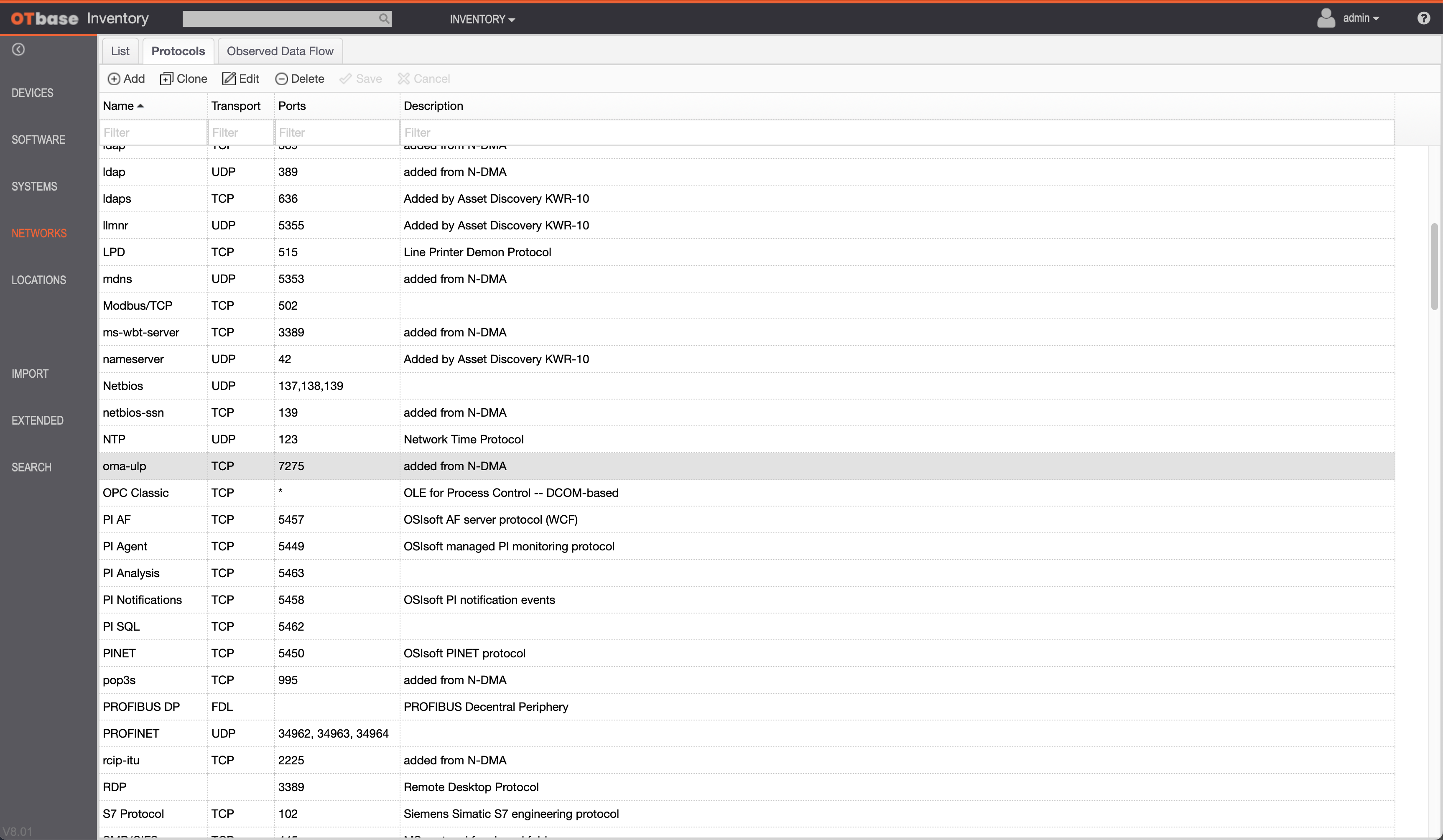The width and height of the screenshot is (1443, 840).
Task: Click the Add protocol plus icon
Action: tap(114, 79)
